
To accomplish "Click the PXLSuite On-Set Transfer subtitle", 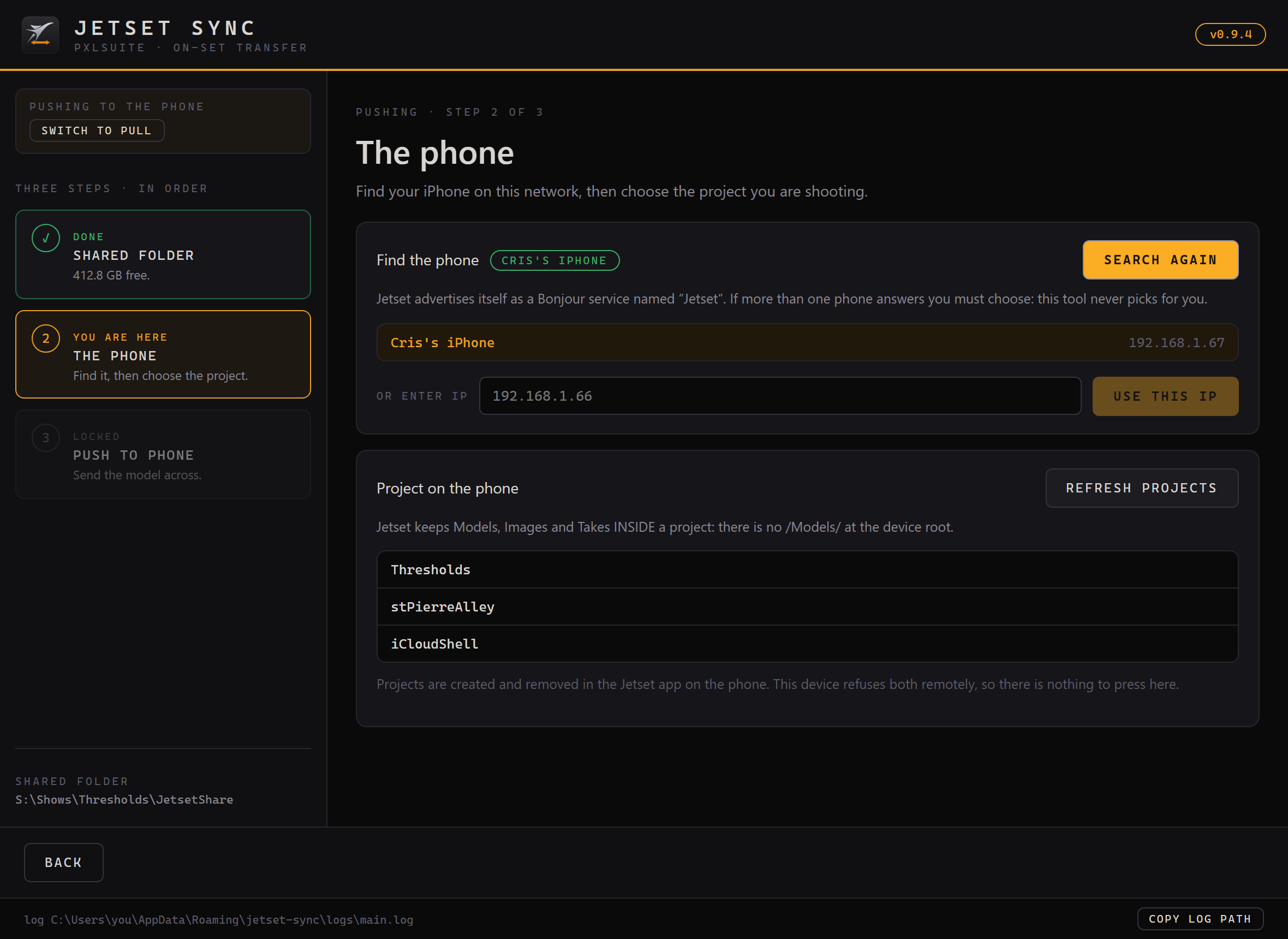I will click(x=191, y=47).
